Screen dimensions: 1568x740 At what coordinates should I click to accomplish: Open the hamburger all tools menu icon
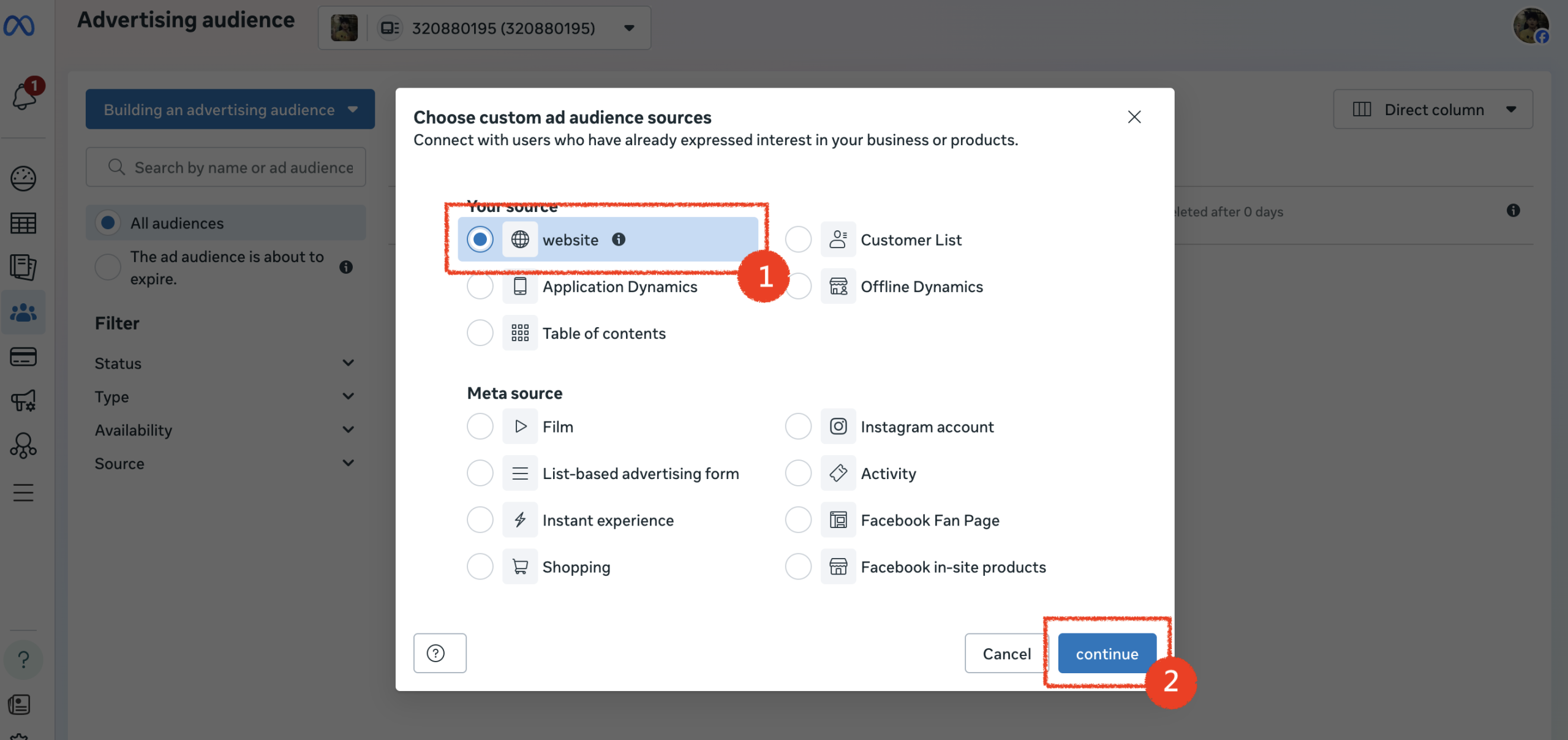23,493
